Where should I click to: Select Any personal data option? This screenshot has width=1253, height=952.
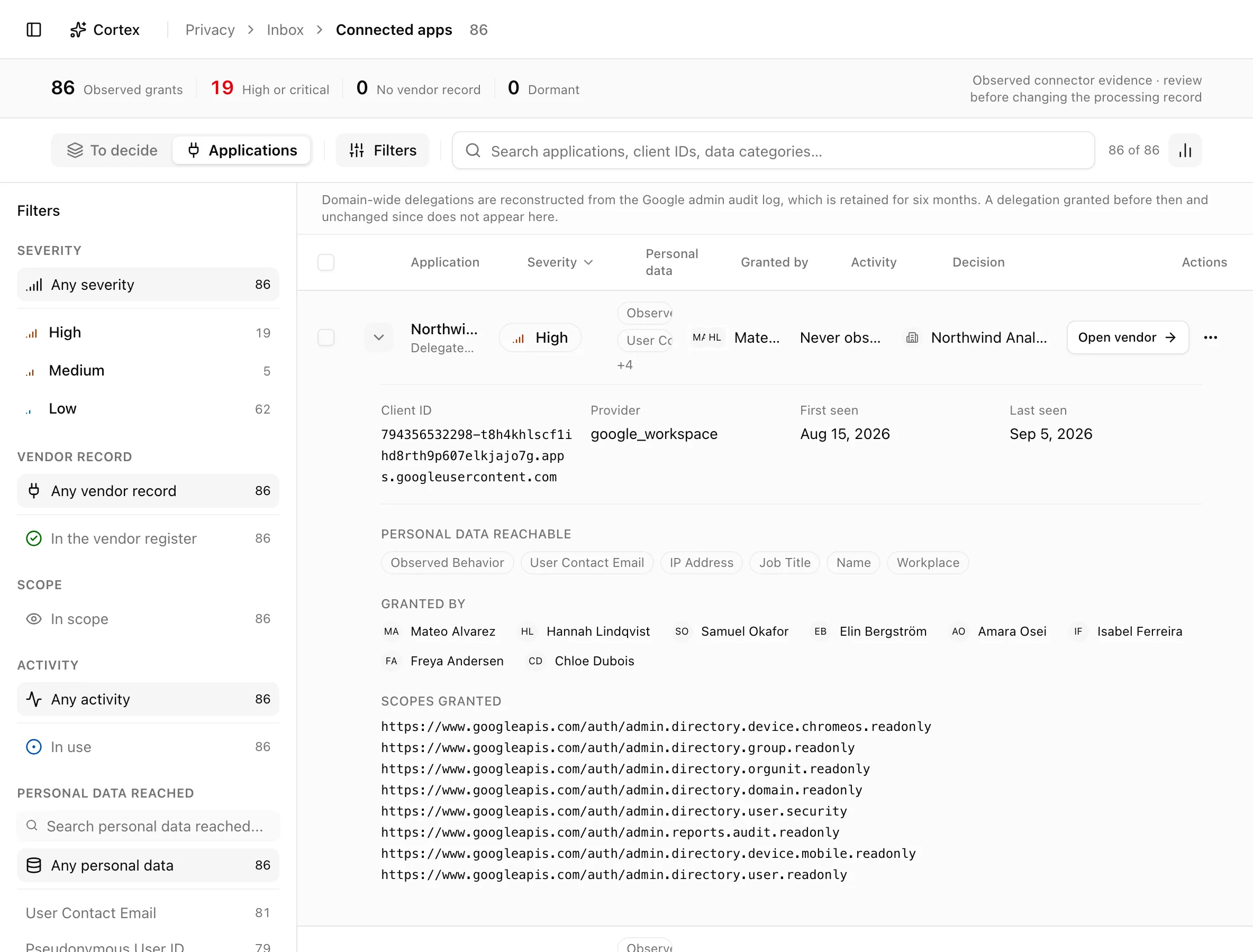(x=148, y=865)
